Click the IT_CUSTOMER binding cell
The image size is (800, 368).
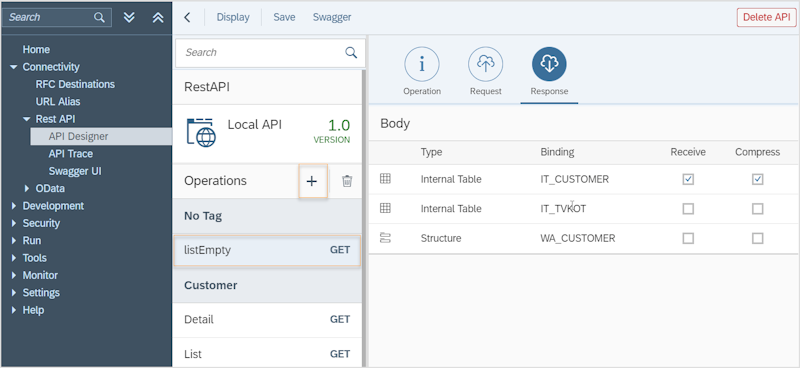click(x=574, y=179)
